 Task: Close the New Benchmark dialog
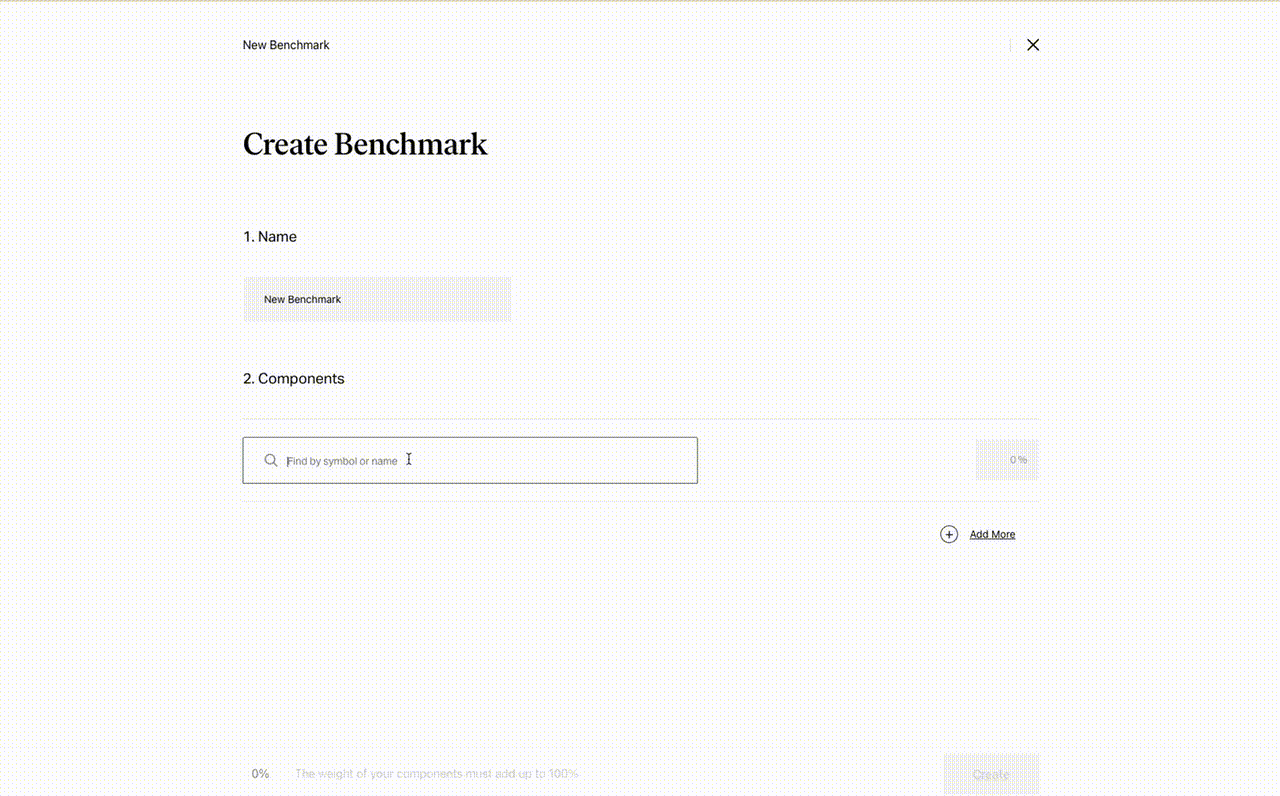(1033, 45)
